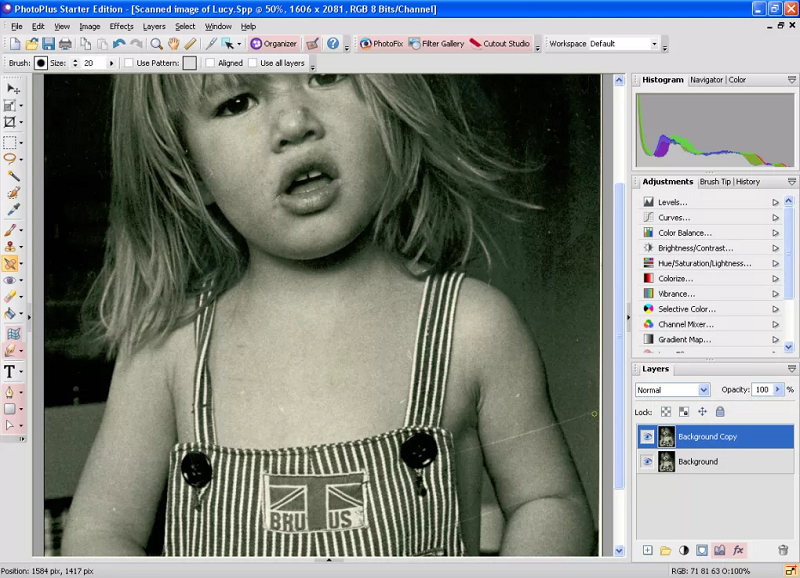Select the Text tool

tap(11, 372)
